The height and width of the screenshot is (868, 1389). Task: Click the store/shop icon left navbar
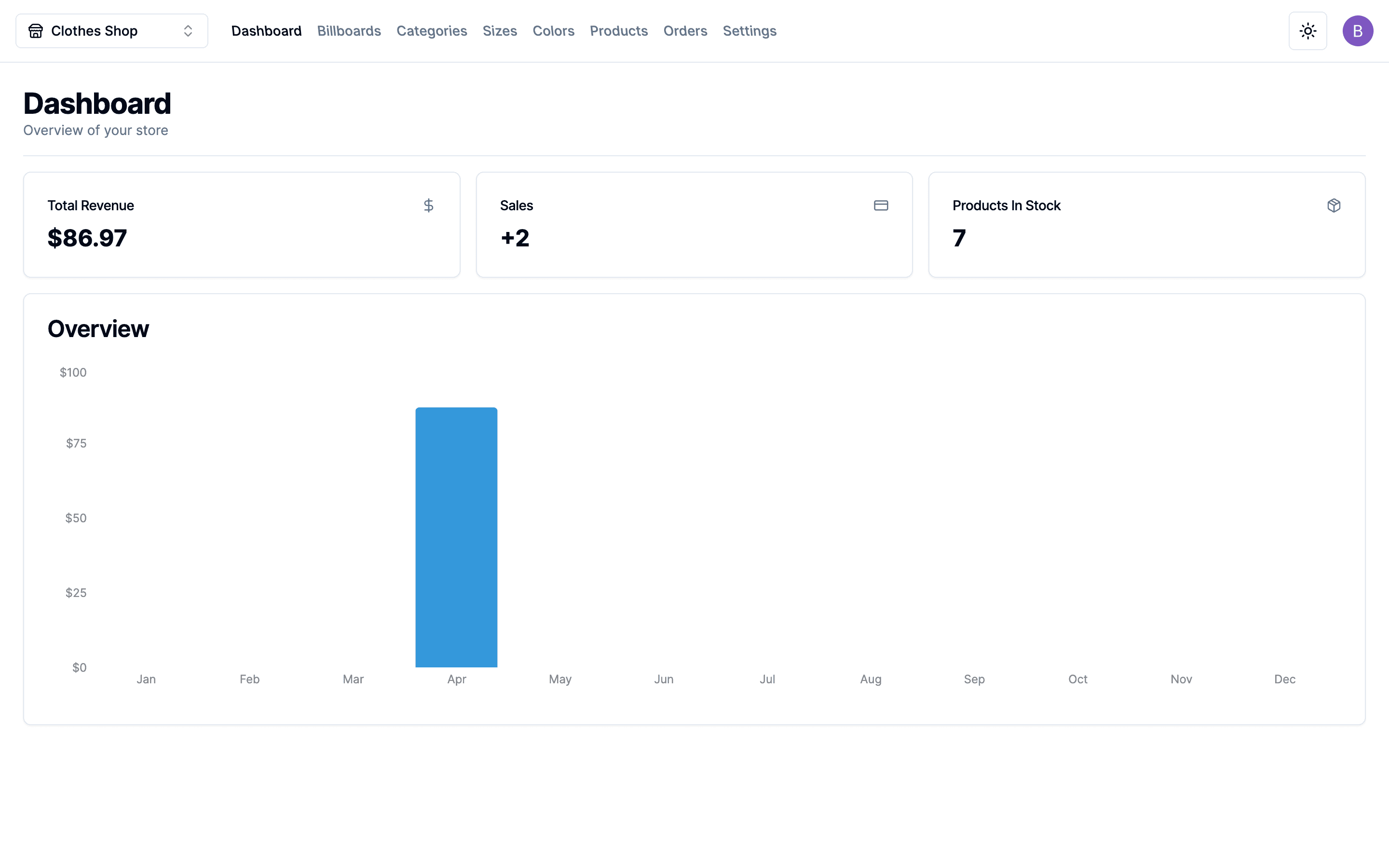pyautogui.click(x=36, y=31)
